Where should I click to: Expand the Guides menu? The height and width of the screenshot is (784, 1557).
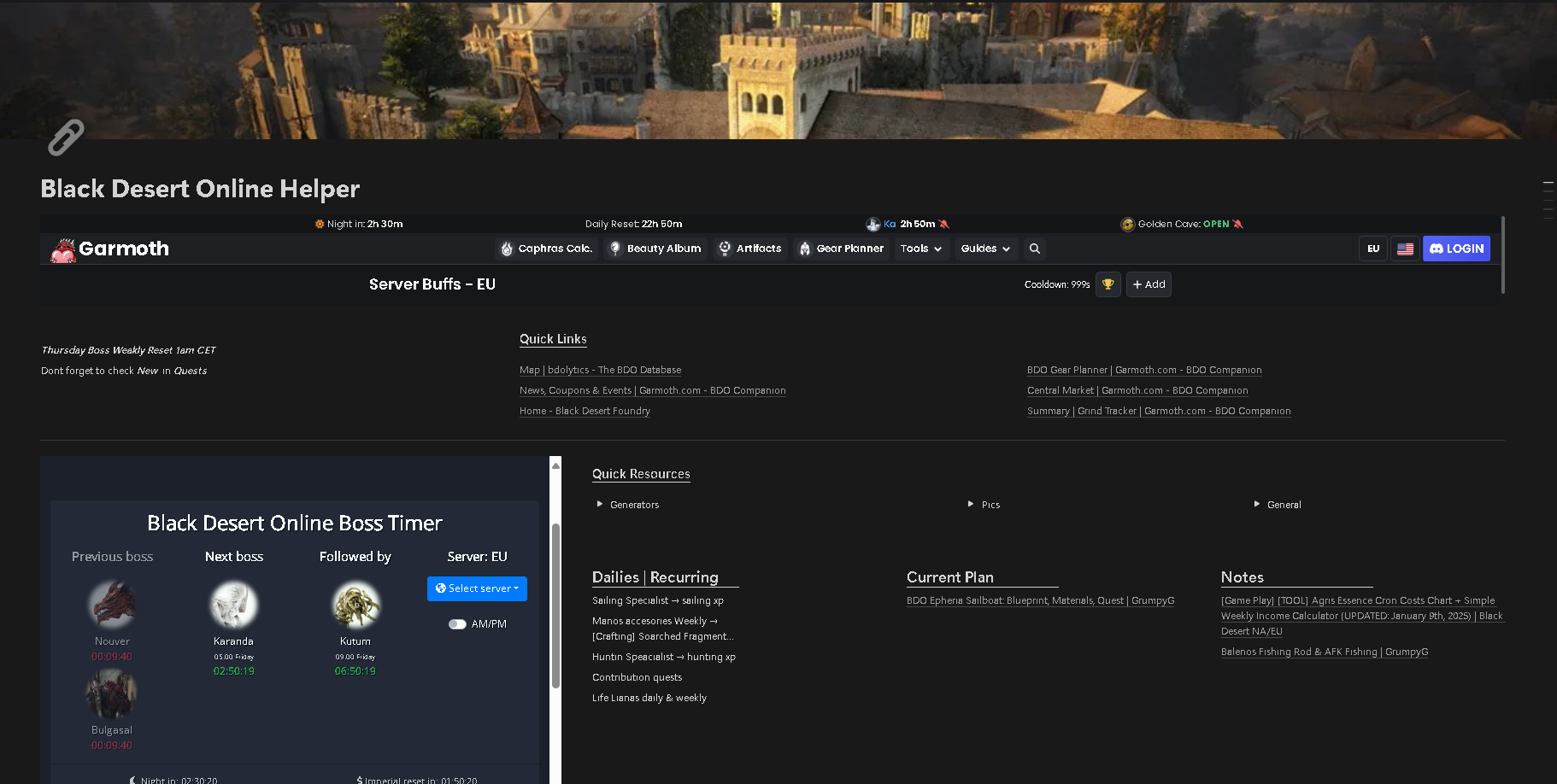click(x=986, y=249)
